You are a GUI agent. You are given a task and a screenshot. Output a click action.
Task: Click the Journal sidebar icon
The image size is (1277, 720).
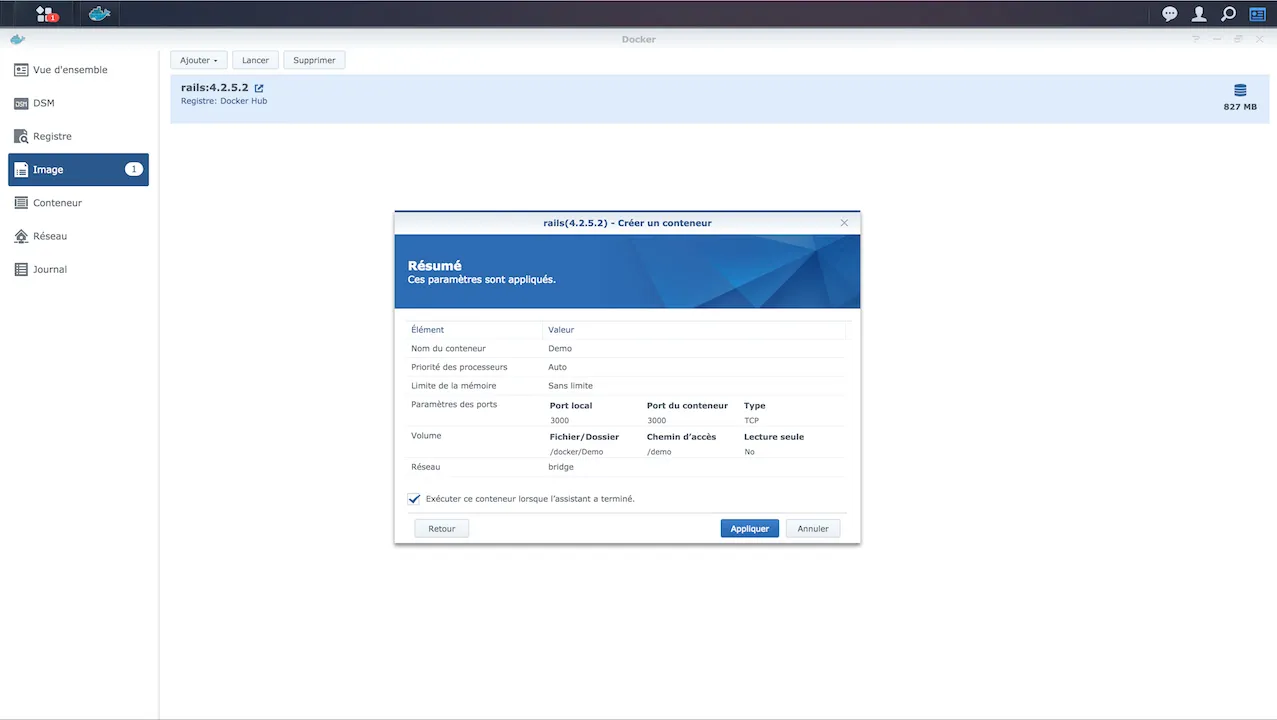21,269
